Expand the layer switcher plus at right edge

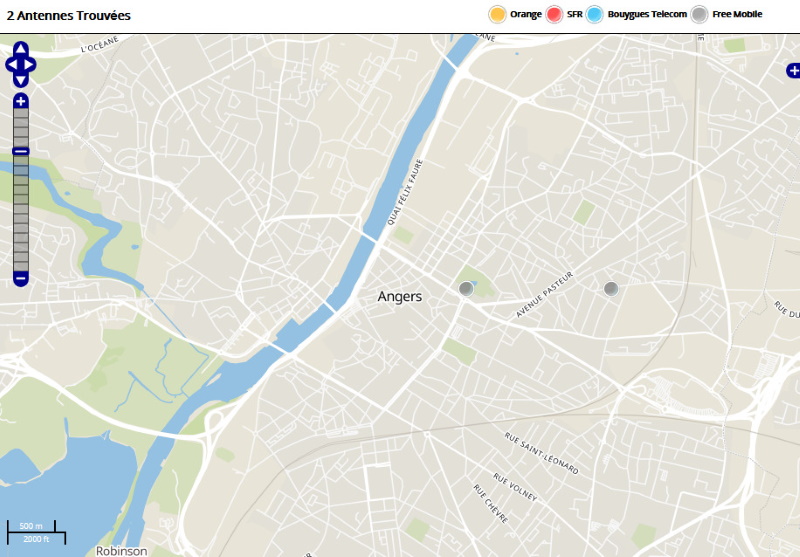[793, 70]
